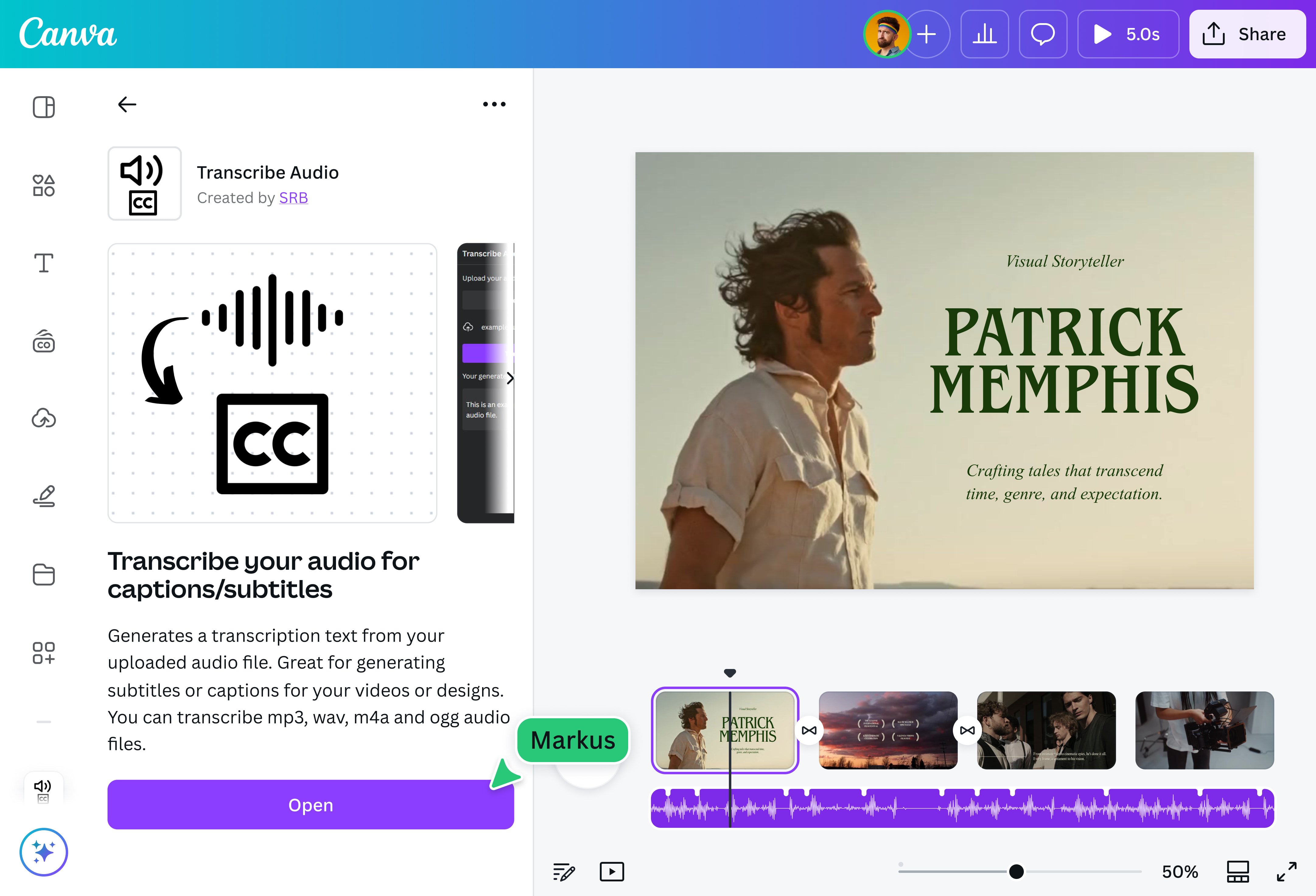Toggle fullscreen editing mode
This screenshot has height=896, width=1316.
pos(1287,872)
